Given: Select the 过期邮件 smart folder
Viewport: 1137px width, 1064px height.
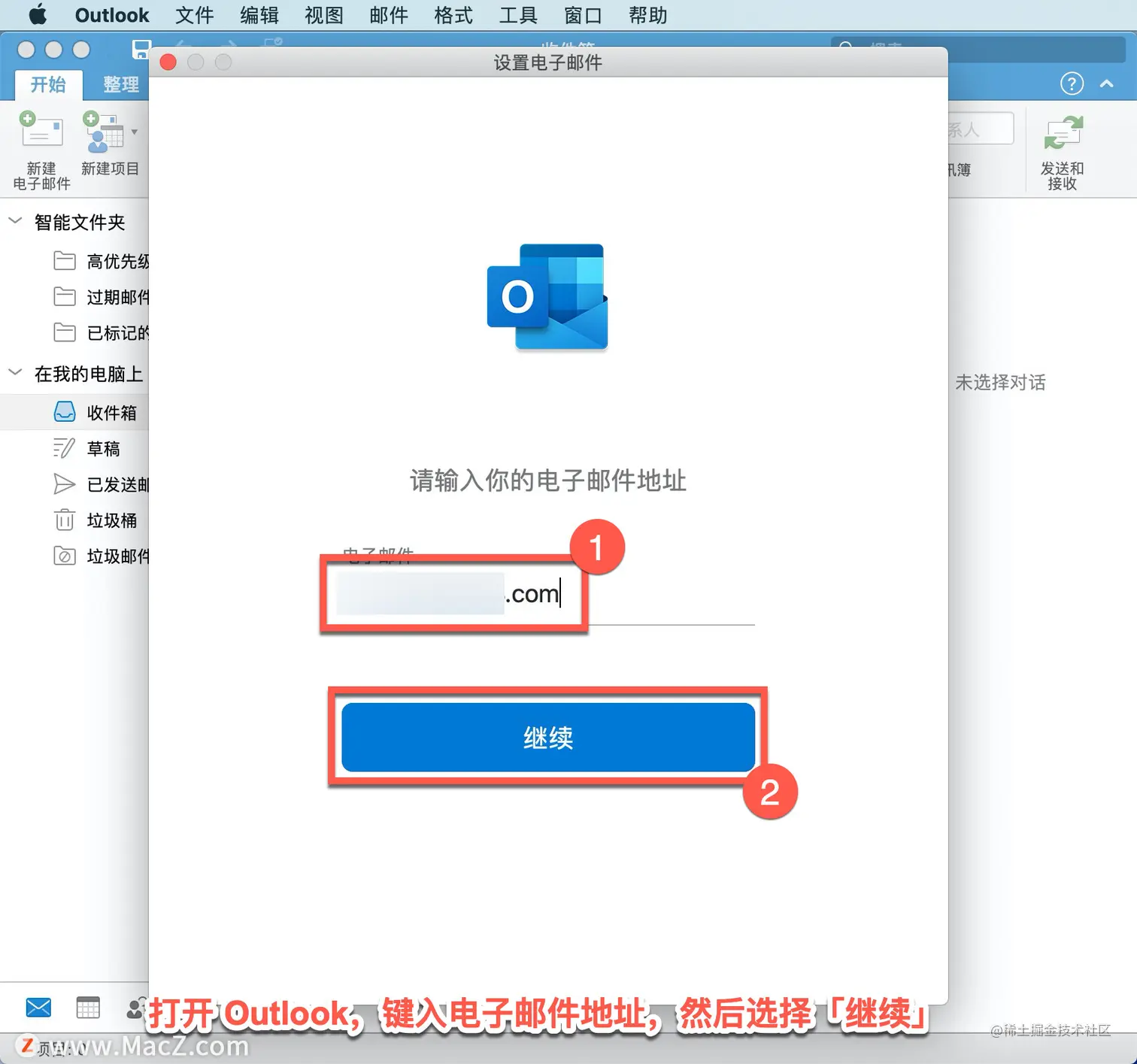Looking at the screenshot, I should [x=118, y=297].
